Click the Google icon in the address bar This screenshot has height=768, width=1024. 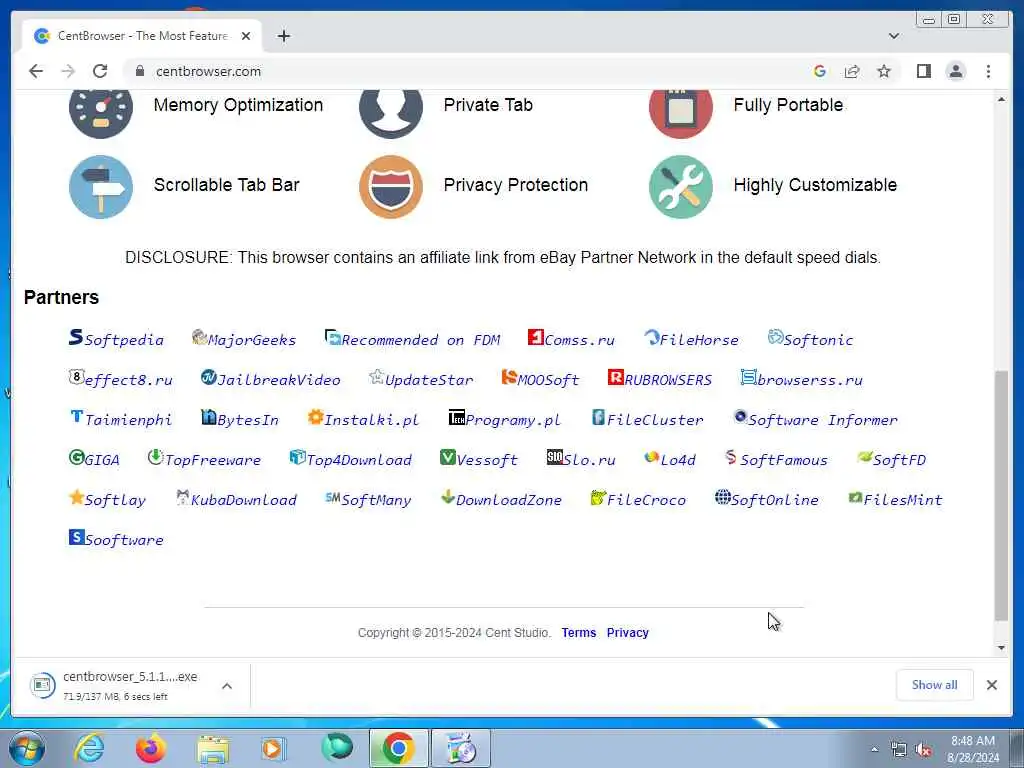tap(820, 71)
